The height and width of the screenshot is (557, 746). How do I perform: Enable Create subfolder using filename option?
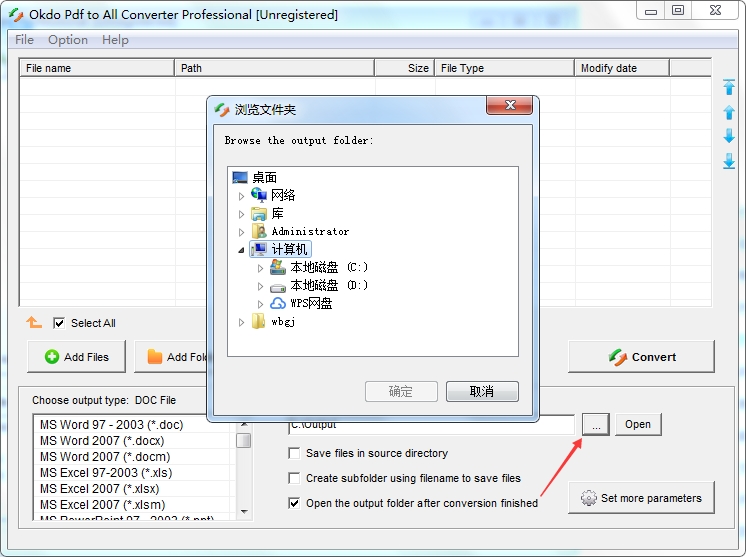click(x=294, y=478)
